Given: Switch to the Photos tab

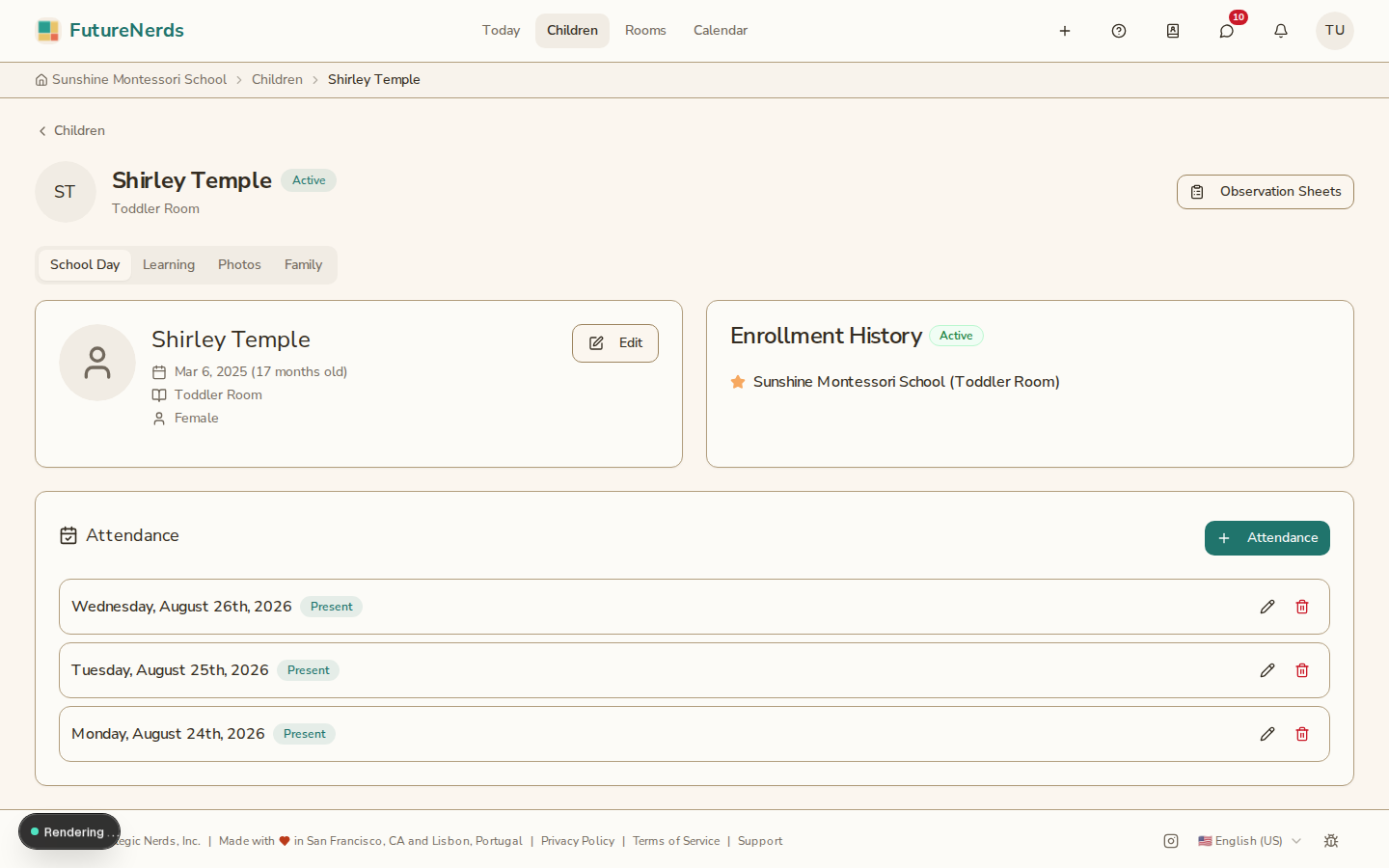Looking at the screenshot, I should click(x=239, y=265).
